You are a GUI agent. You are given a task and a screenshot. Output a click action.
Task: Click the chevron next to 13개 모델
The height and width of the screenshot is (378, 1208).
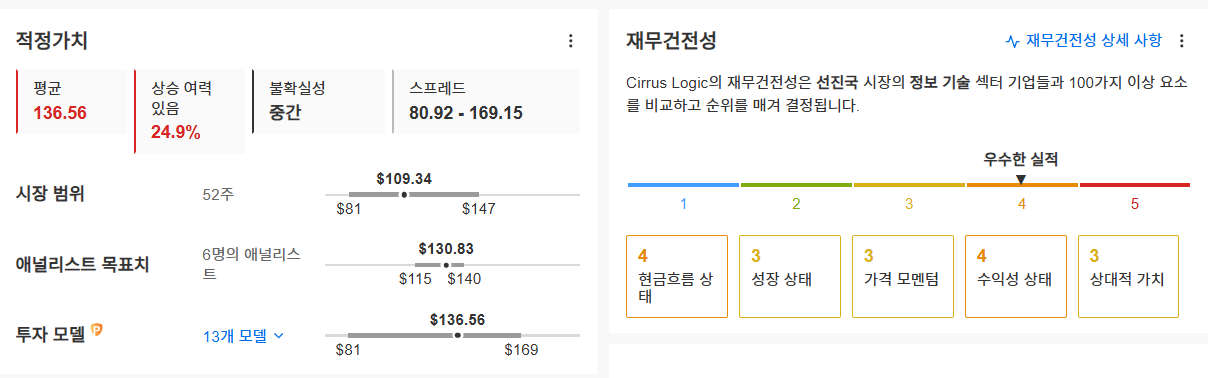pyautogui.click(x=279, y=337)
